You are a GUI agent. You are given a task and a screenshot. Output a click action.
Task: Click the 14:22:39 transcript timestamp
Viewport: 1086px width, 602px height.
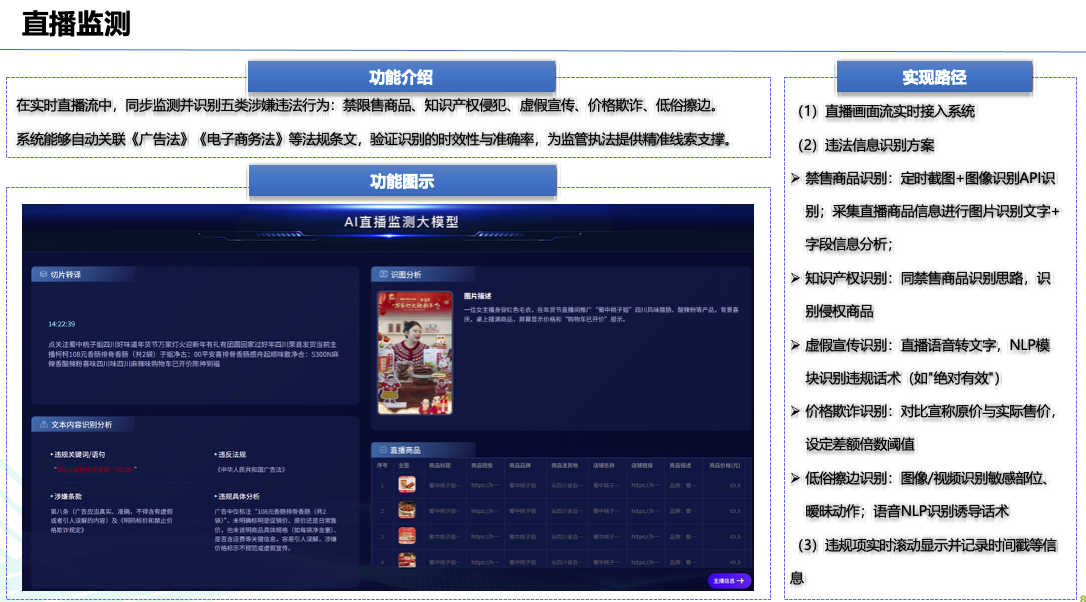63,324
